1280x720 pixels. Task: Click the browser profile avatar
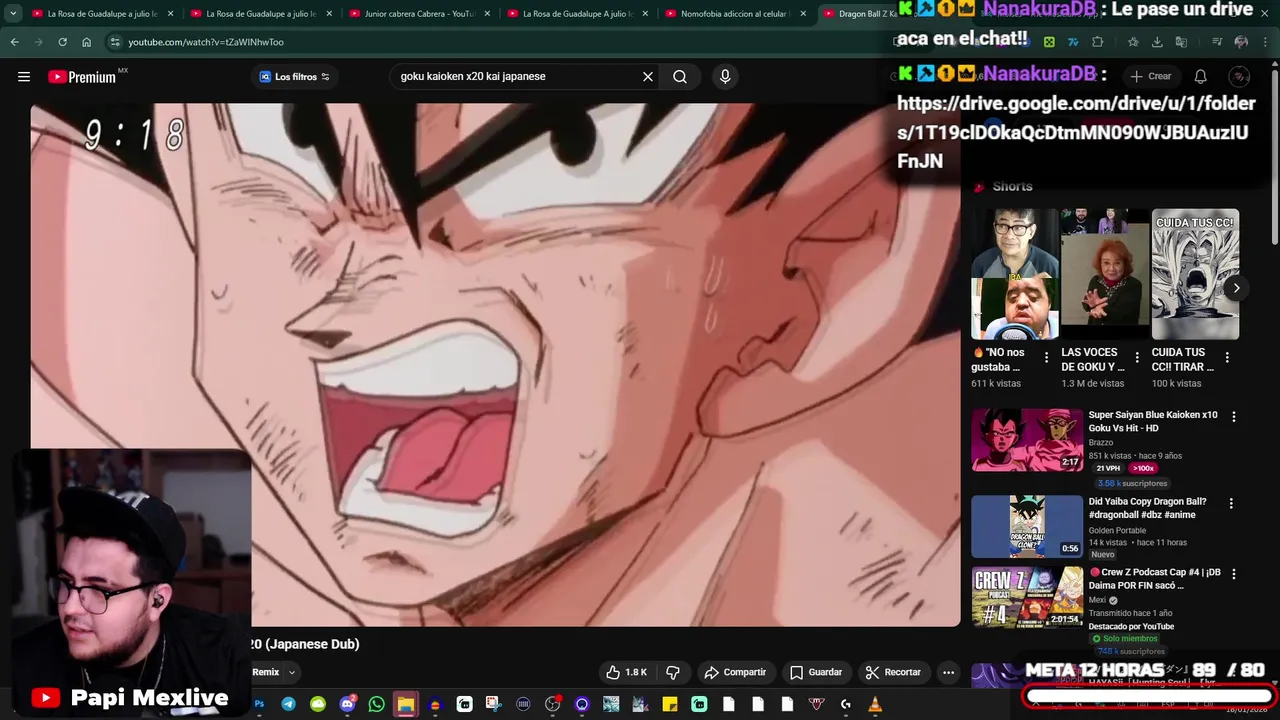[1241, 42]
